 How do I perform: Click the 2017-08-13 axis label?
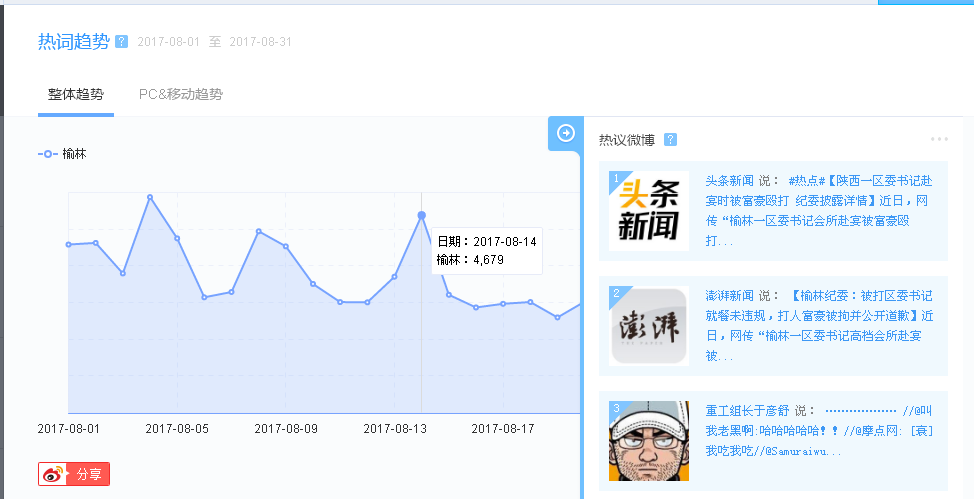395,429
